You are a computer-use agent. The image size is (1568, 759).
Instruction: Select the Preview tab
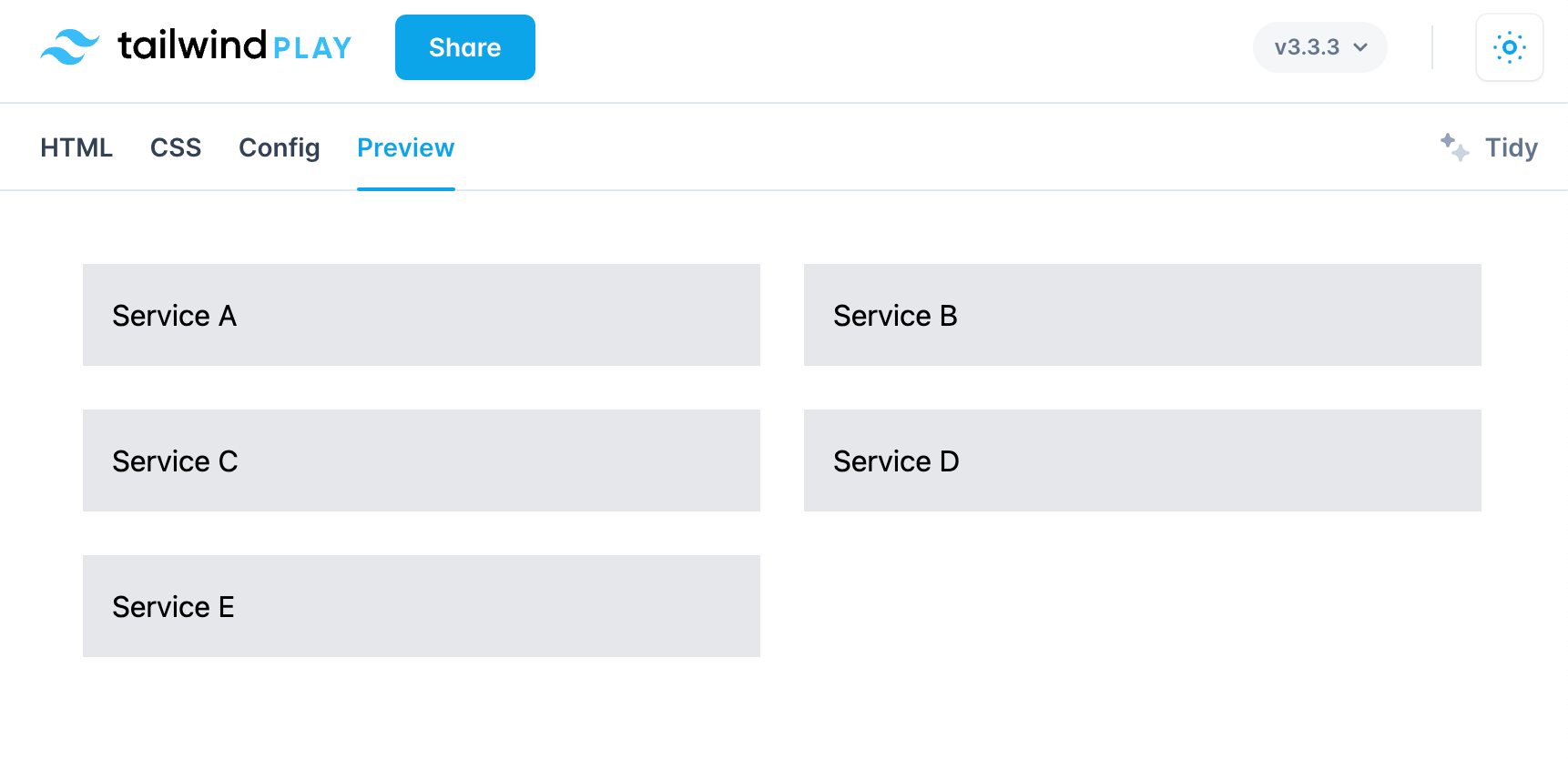405,147
